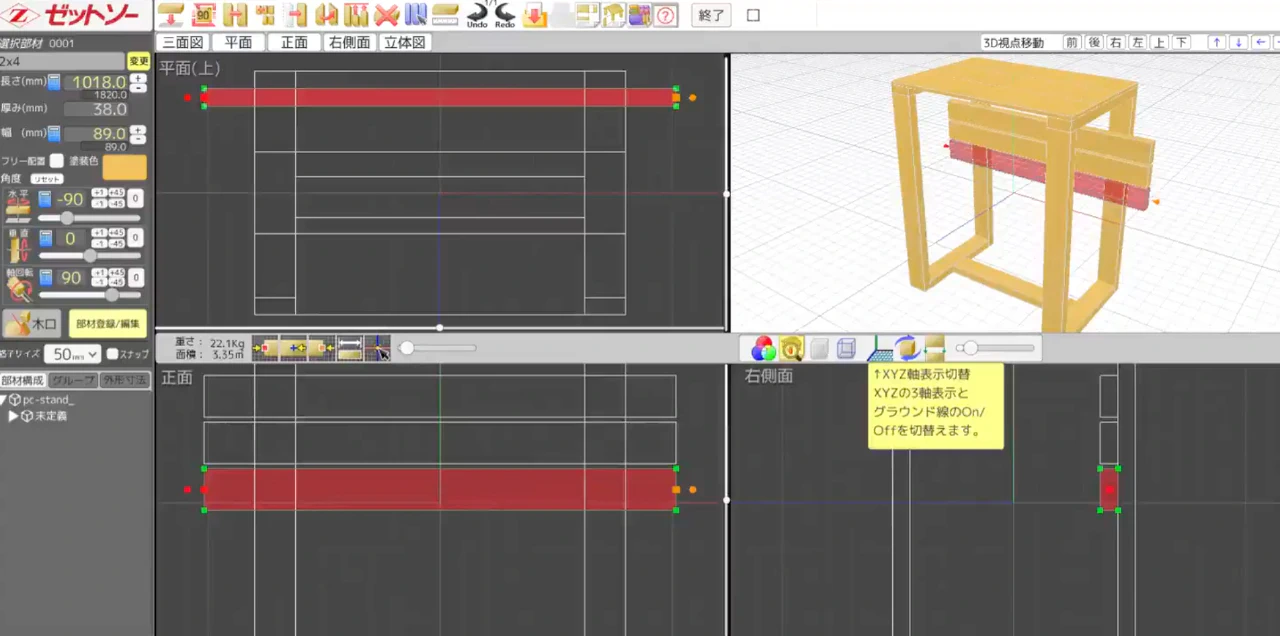Enable the スナップ snap checkbox
Screen dimensions: 1280x636
click(x=113, y=354)
